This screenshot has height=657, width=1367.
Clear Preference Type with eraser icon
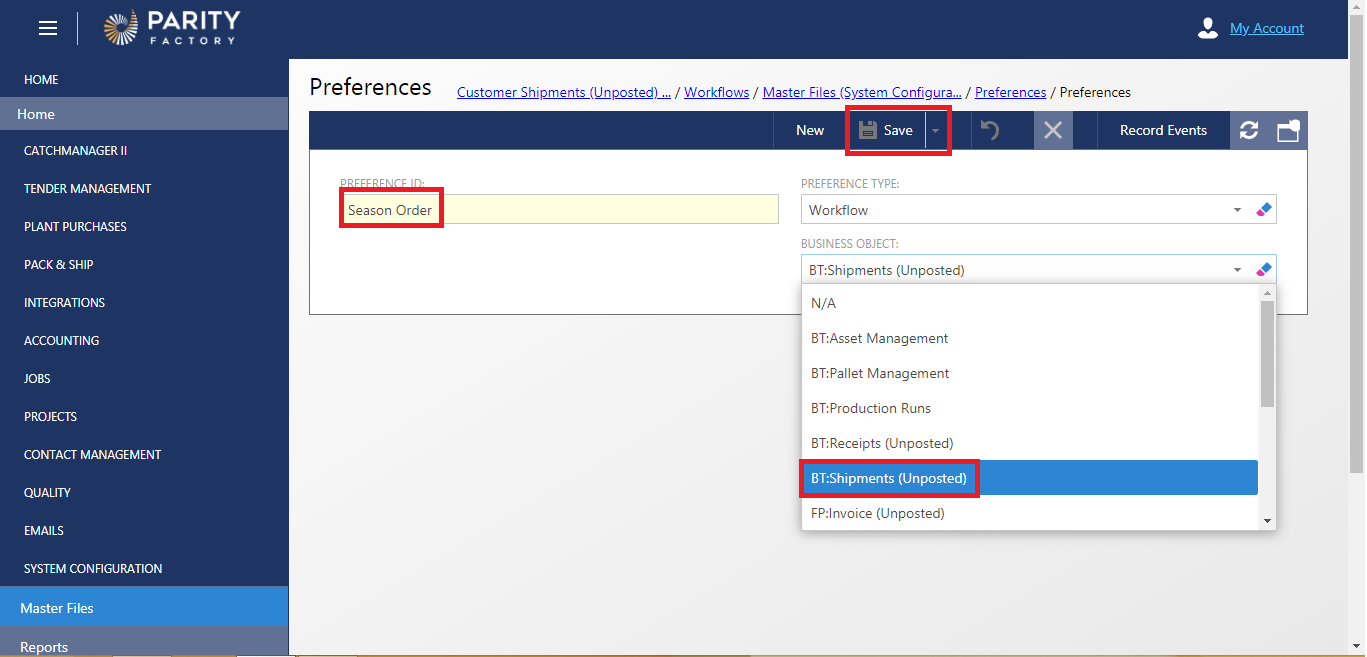(x=1264, y=210)
